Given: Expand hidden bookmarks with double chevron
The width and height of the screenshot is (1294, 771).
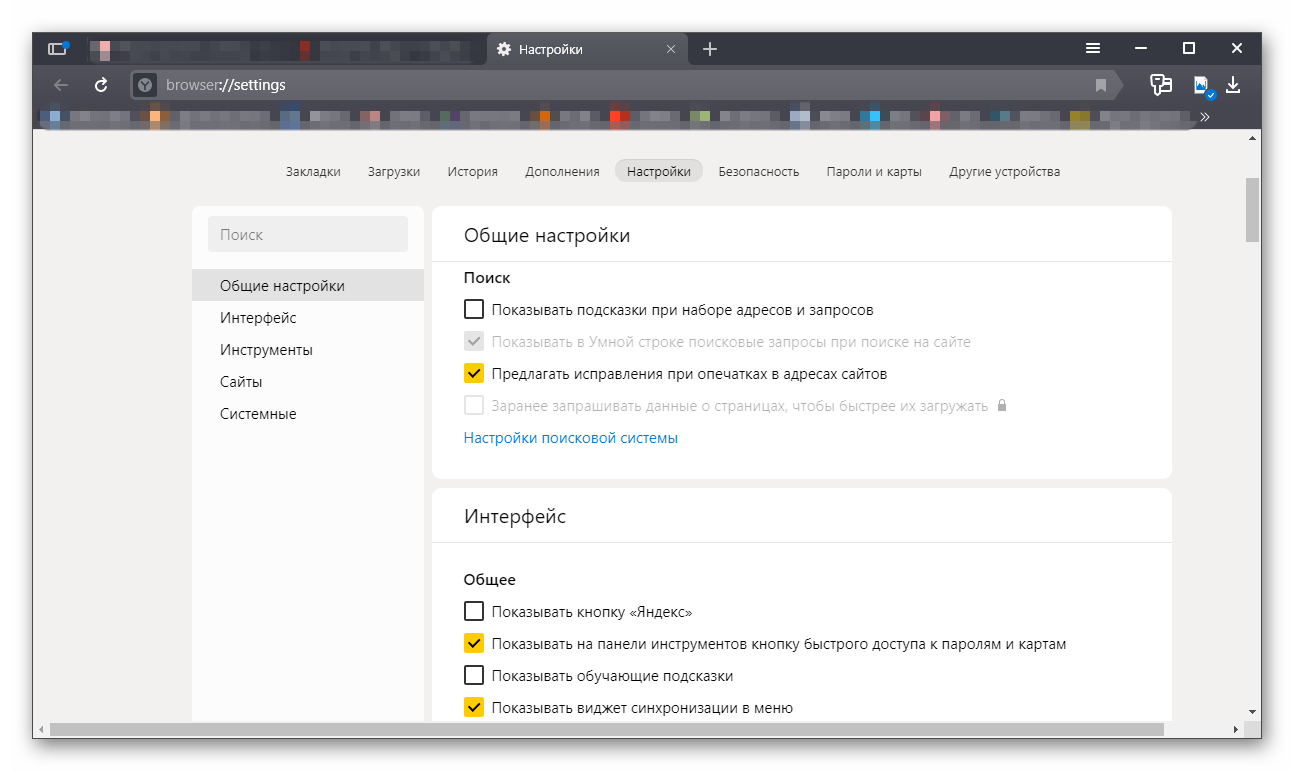Looking at the screenshot, I should (1205, 117).
